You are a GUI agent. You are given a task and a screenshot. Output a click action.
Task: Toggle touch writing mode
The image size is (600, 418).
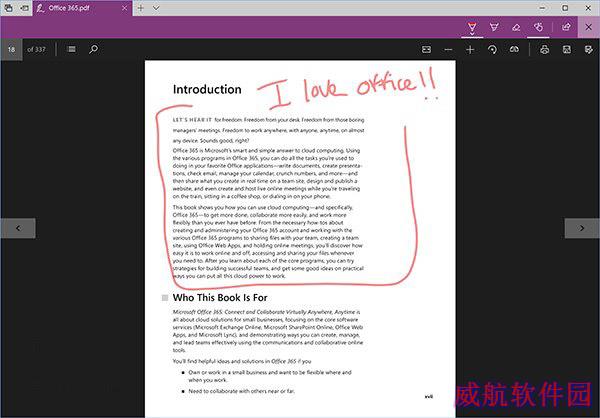click(x=538, y=27)
